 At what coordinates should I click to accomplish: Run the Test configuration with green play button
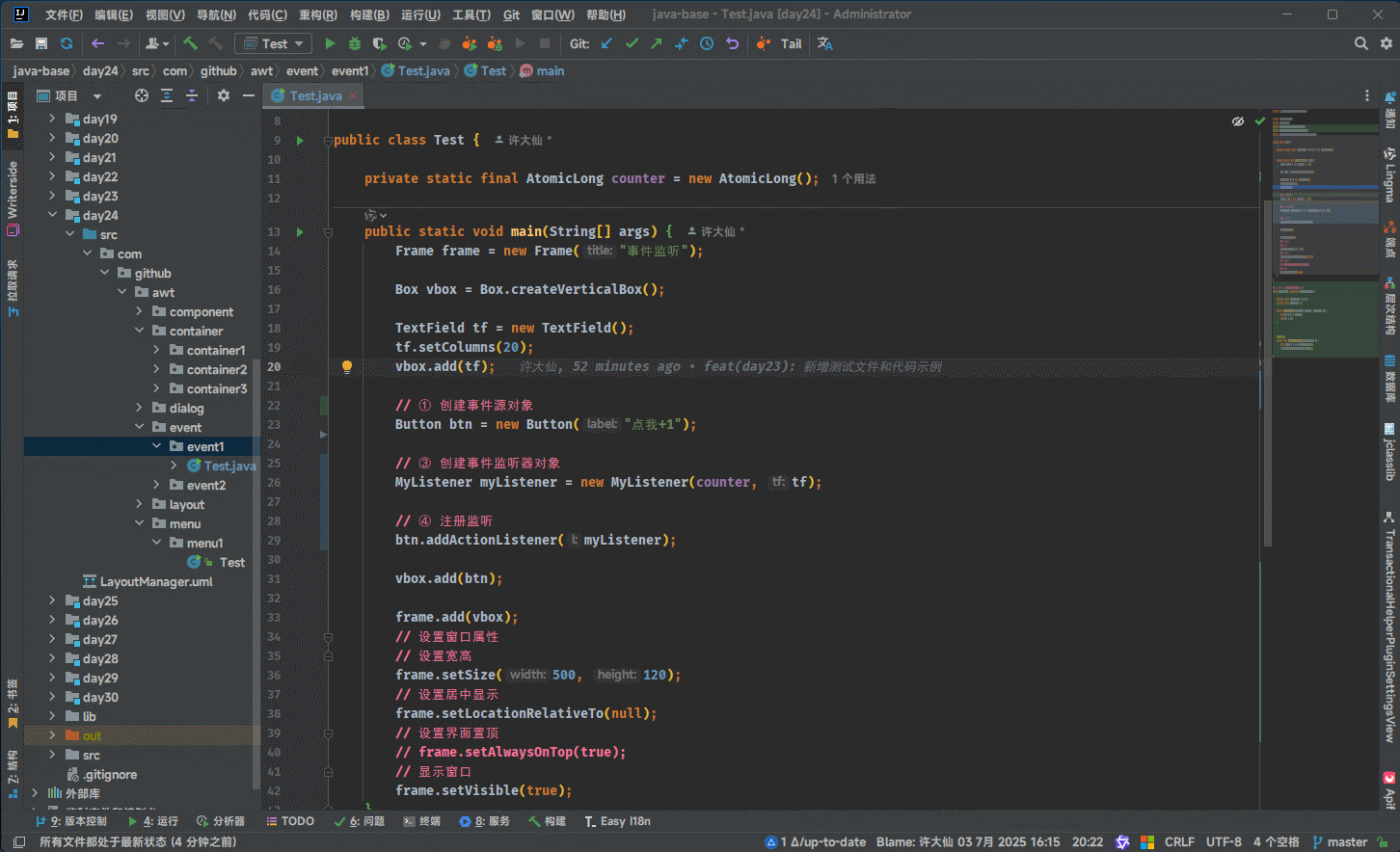(x=330, y=43)
